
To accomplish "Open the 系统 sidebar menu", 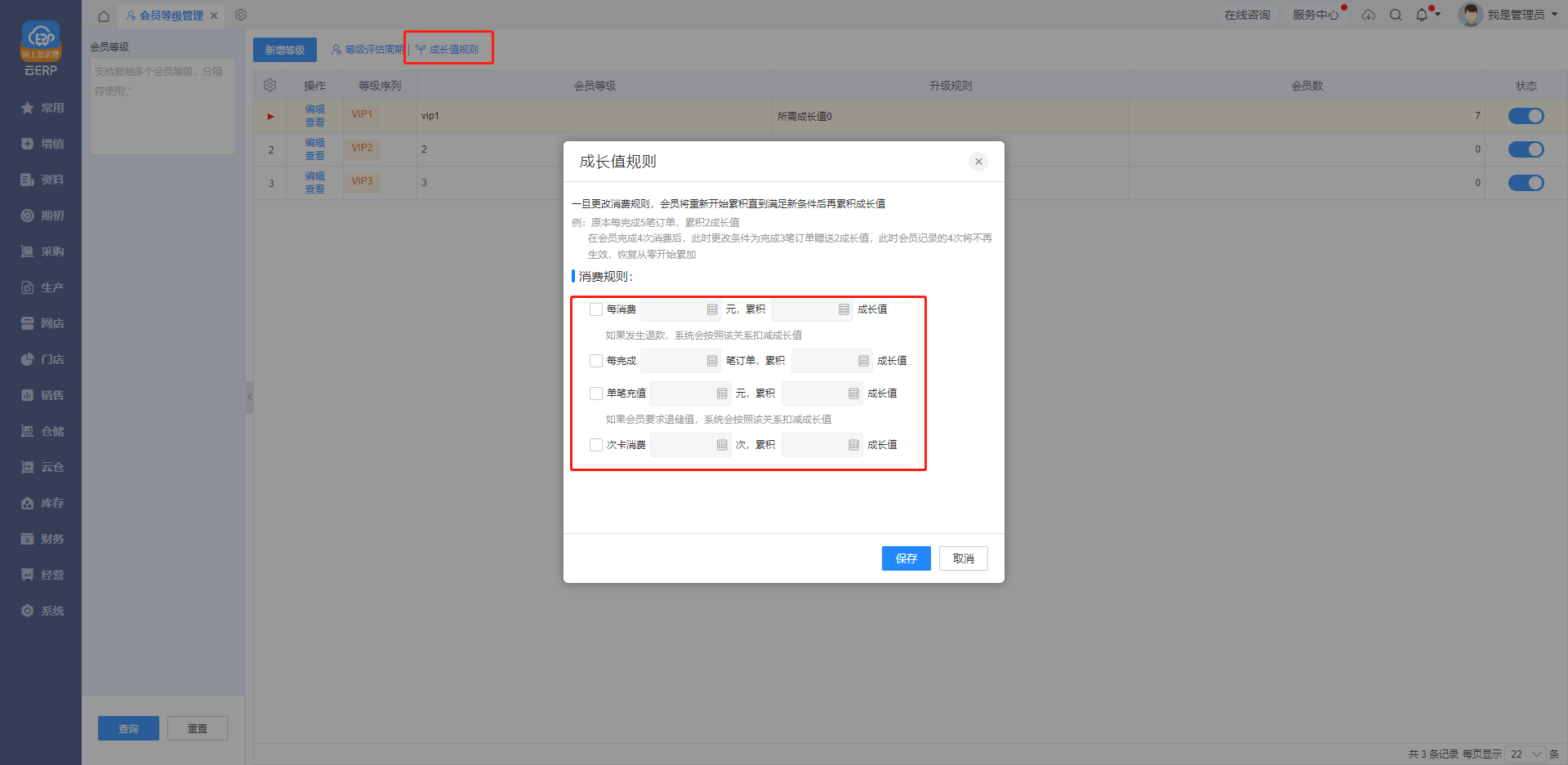I will (x=41, y=611).
